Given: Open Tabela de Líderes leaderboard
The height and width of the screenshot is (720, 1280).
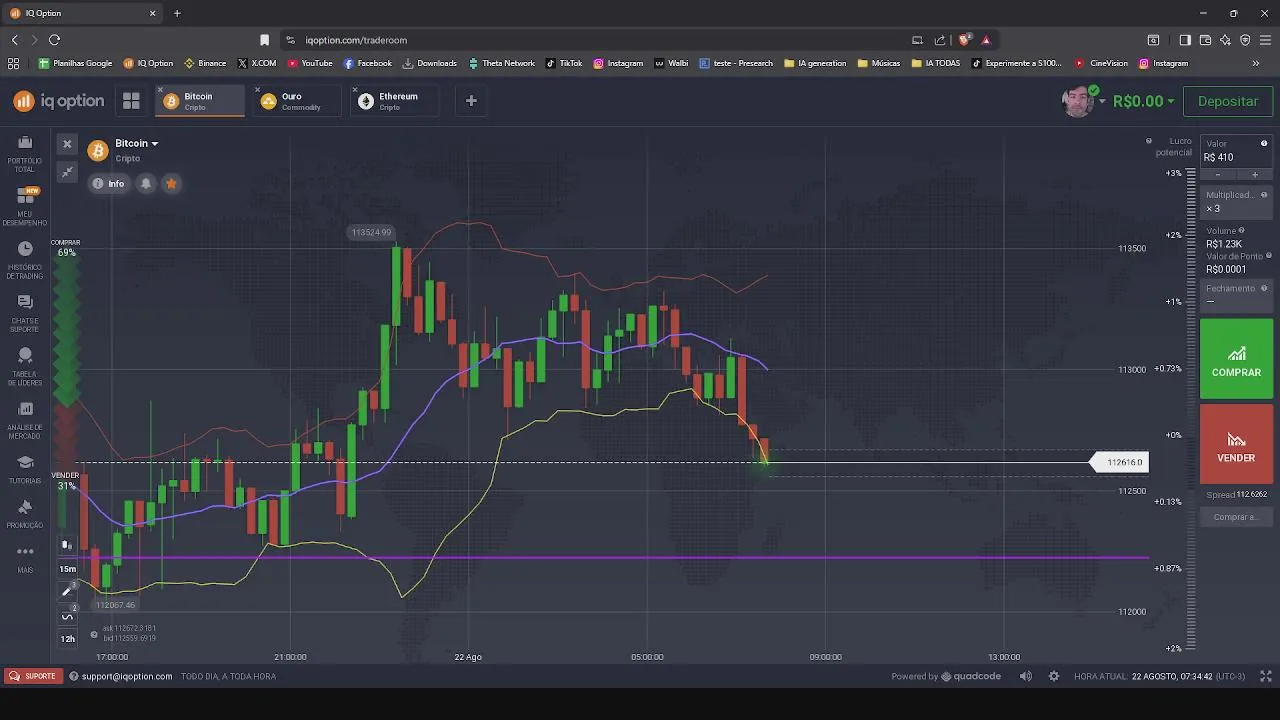Looking at the screenshot, I should click(x=25, y=366).
